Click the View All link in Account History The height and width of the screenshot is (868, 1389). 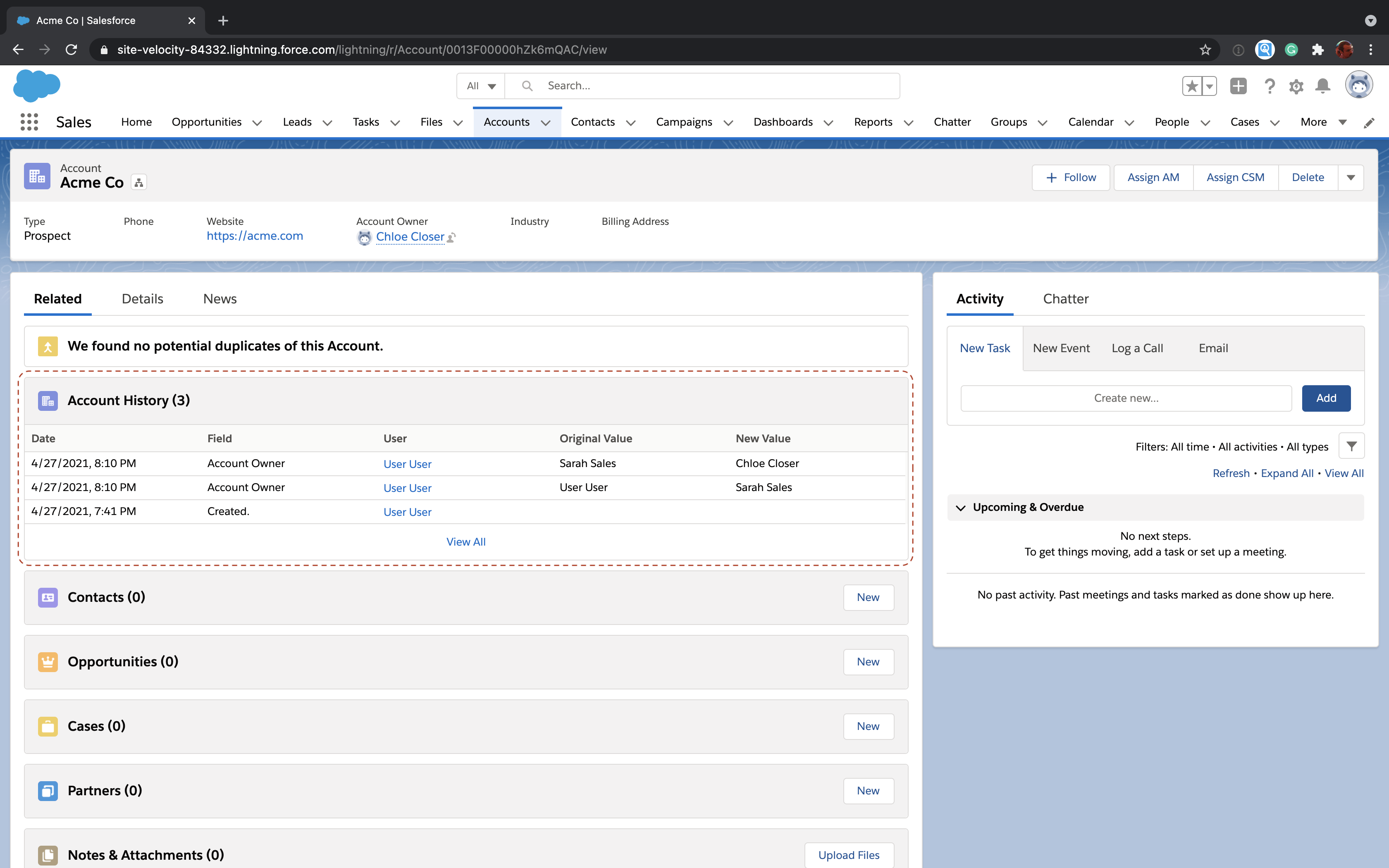[x=466, y=541]
